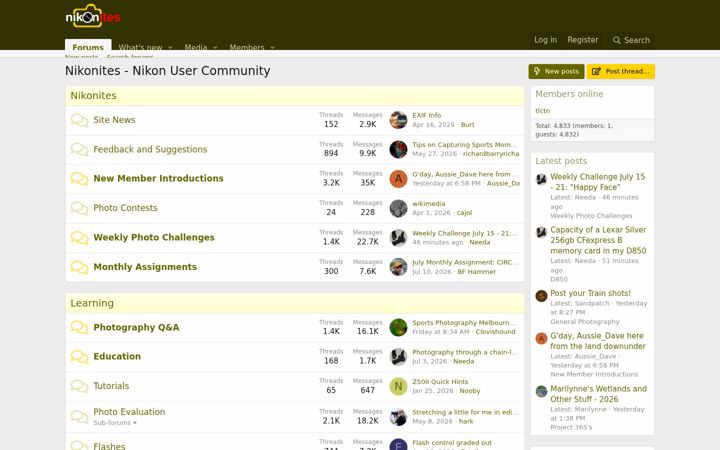
Task: Open the Members tab
Action: tap(247, 47)
